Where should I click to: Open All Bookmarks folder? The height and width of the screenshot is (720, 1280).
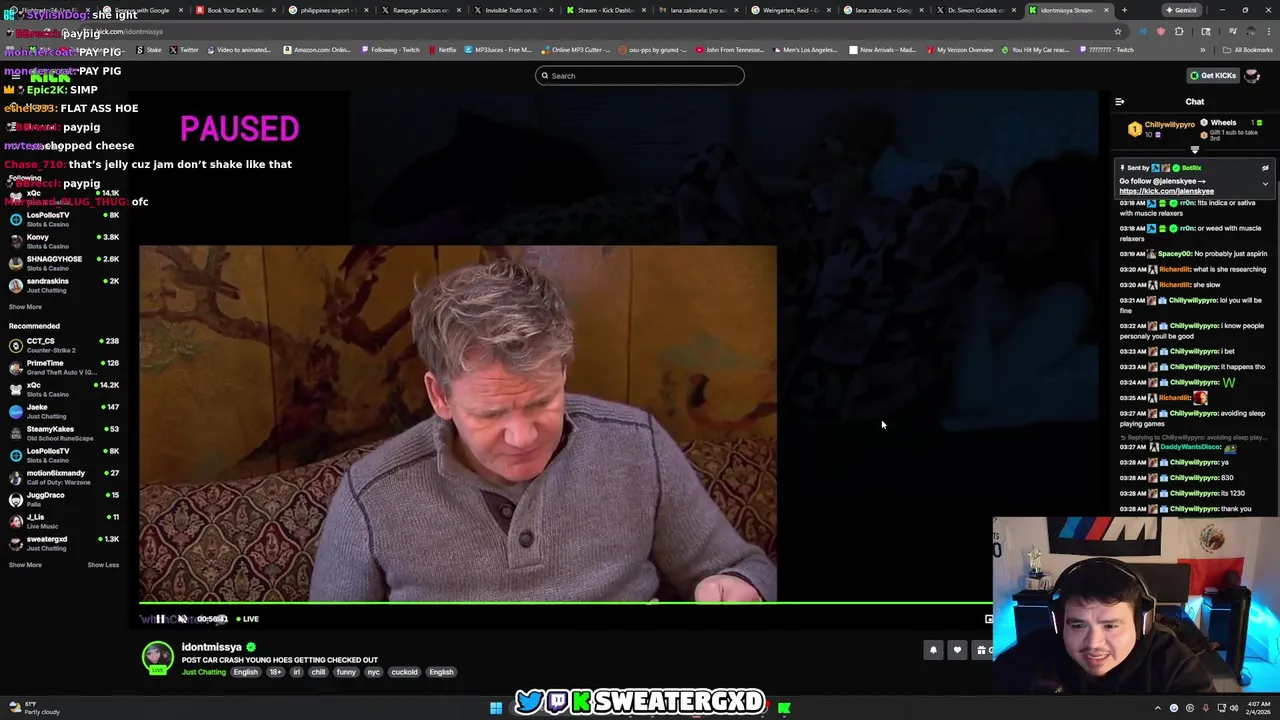pyautogui.click(x=1249, y=50)
